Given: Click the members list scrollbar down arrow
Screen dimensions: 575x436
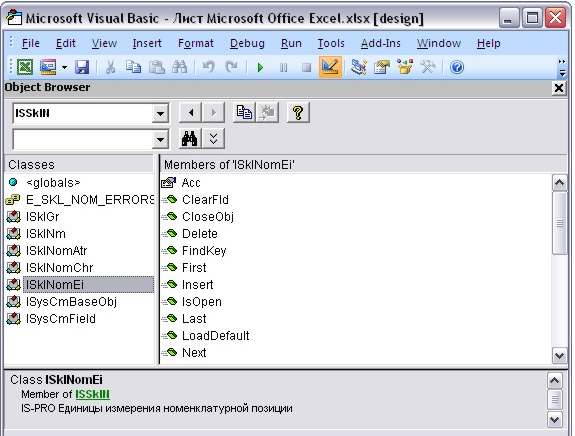Looking at the screenshot, I should coord(559,355).
